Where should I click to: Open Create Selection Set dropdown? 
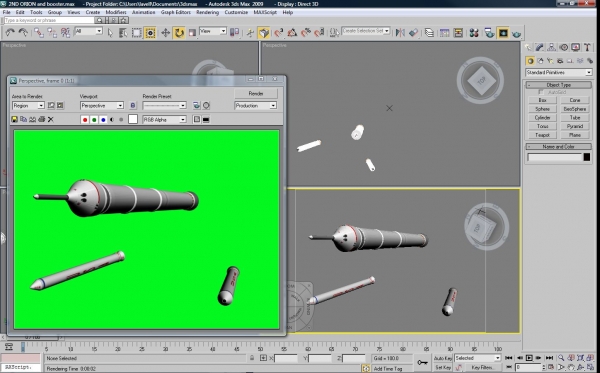[366, 31]
